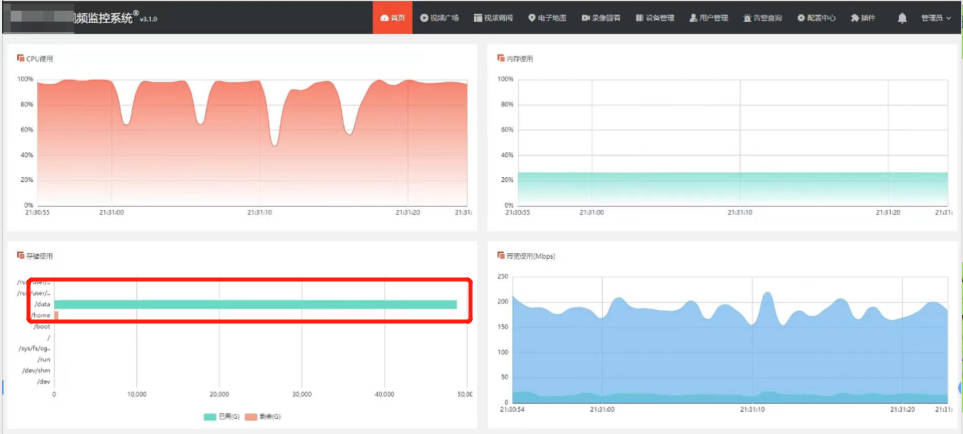This screenshot has height=434, width=963.
Task: Click the CPU使用 panel title icon
Action: pos(20,58)
